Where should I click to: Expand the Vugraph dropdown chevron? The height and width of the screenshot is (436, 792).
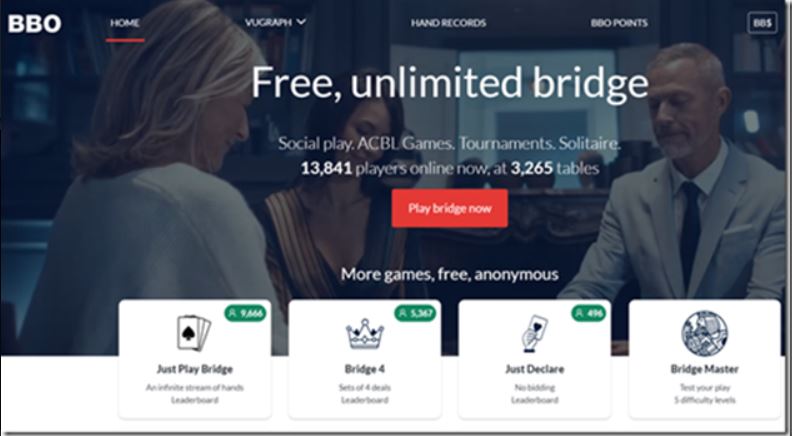point(301,22)
